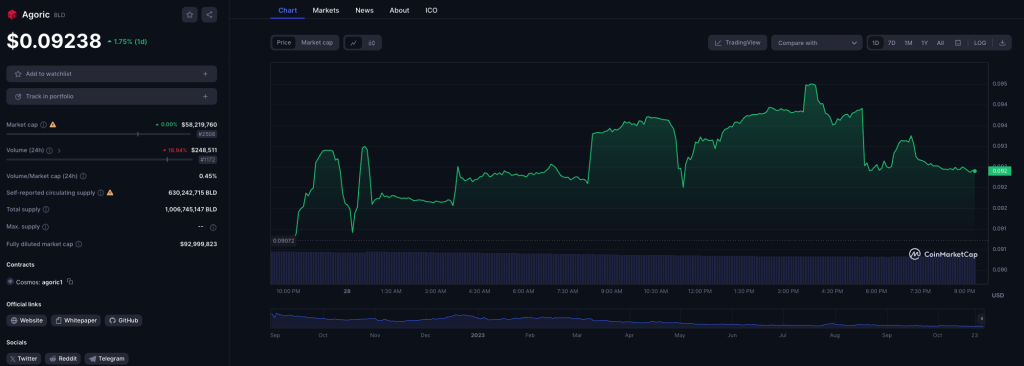Click the $0.09238 price heading
Image resolution: width=1024 pixels, height=366 pixels.
click(x=54, y=41)
